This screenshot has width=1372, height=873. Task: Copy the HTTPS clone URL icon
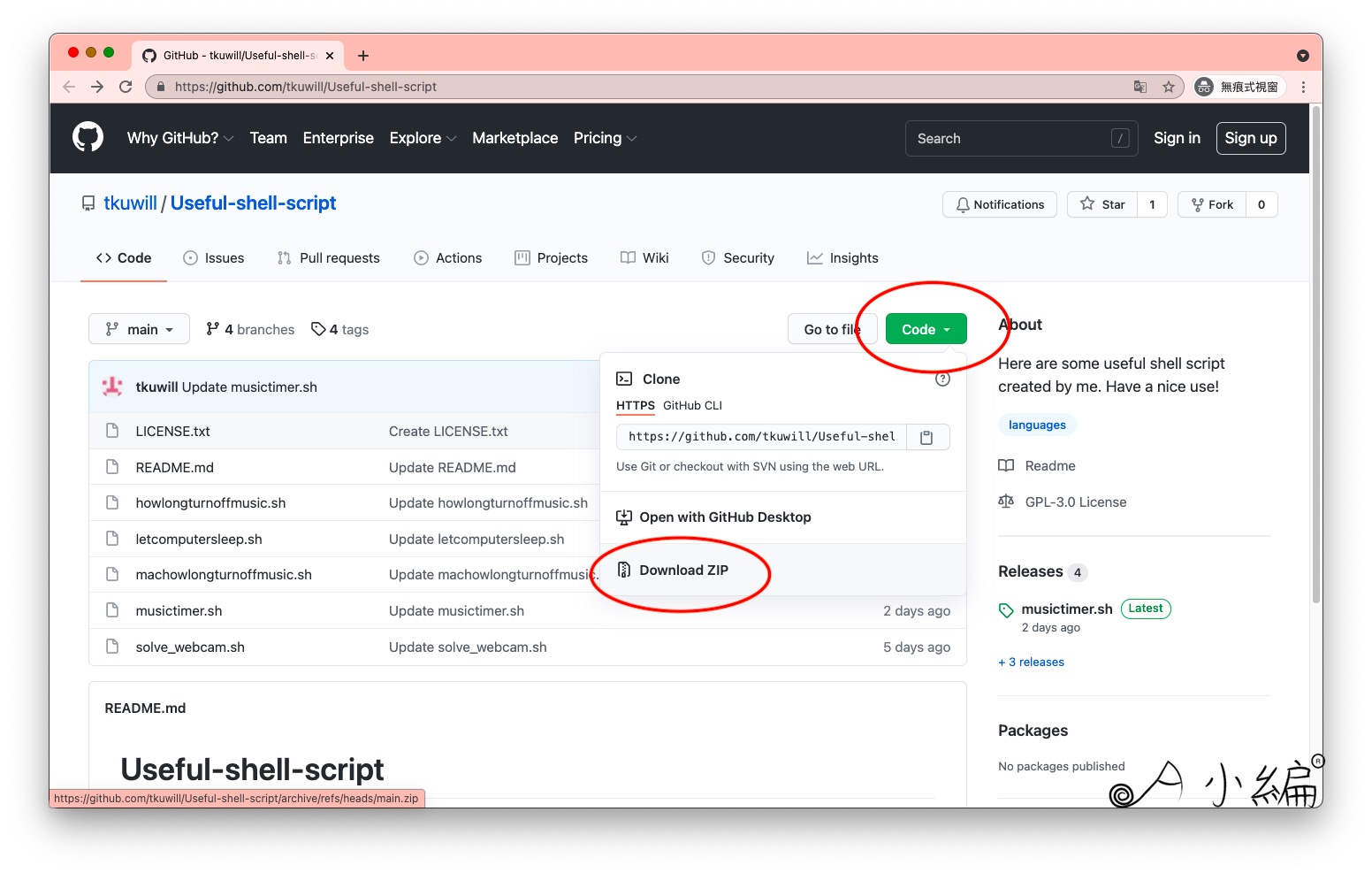926,437
